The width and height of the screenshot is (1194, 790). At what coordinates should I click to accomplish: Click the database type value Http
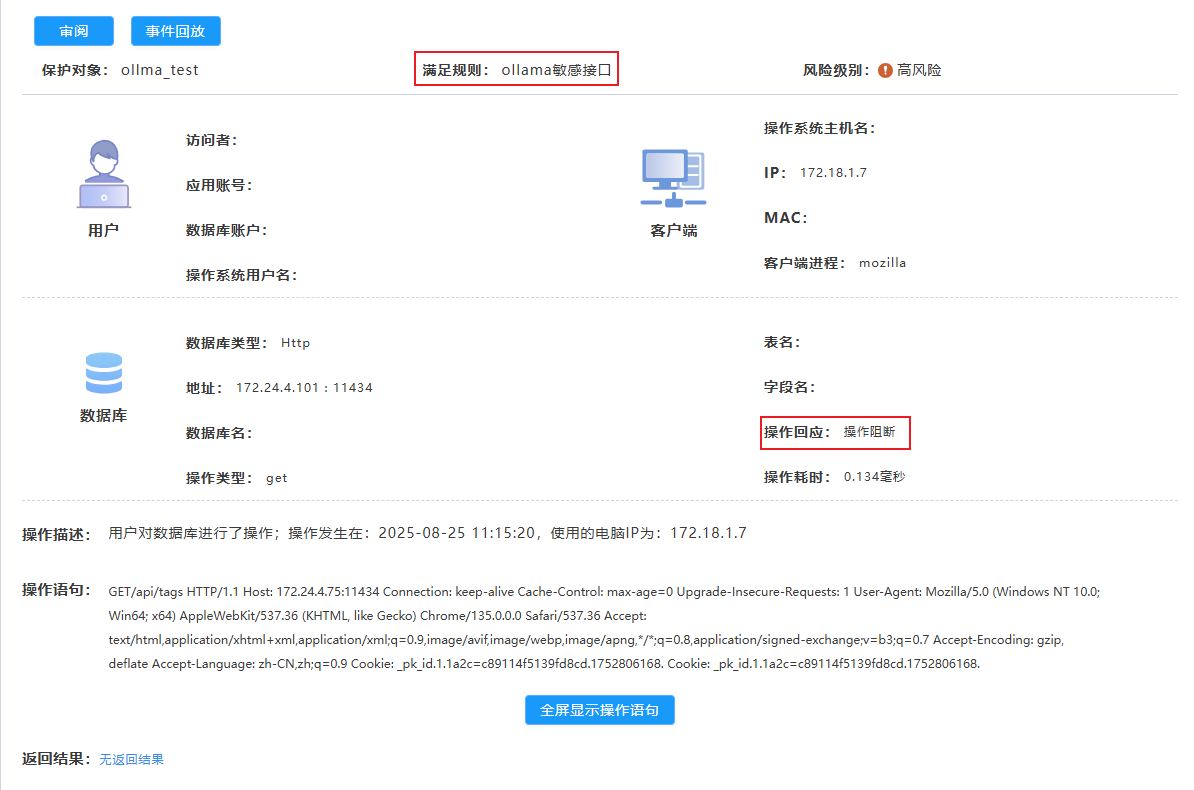(x=295, y=343)
